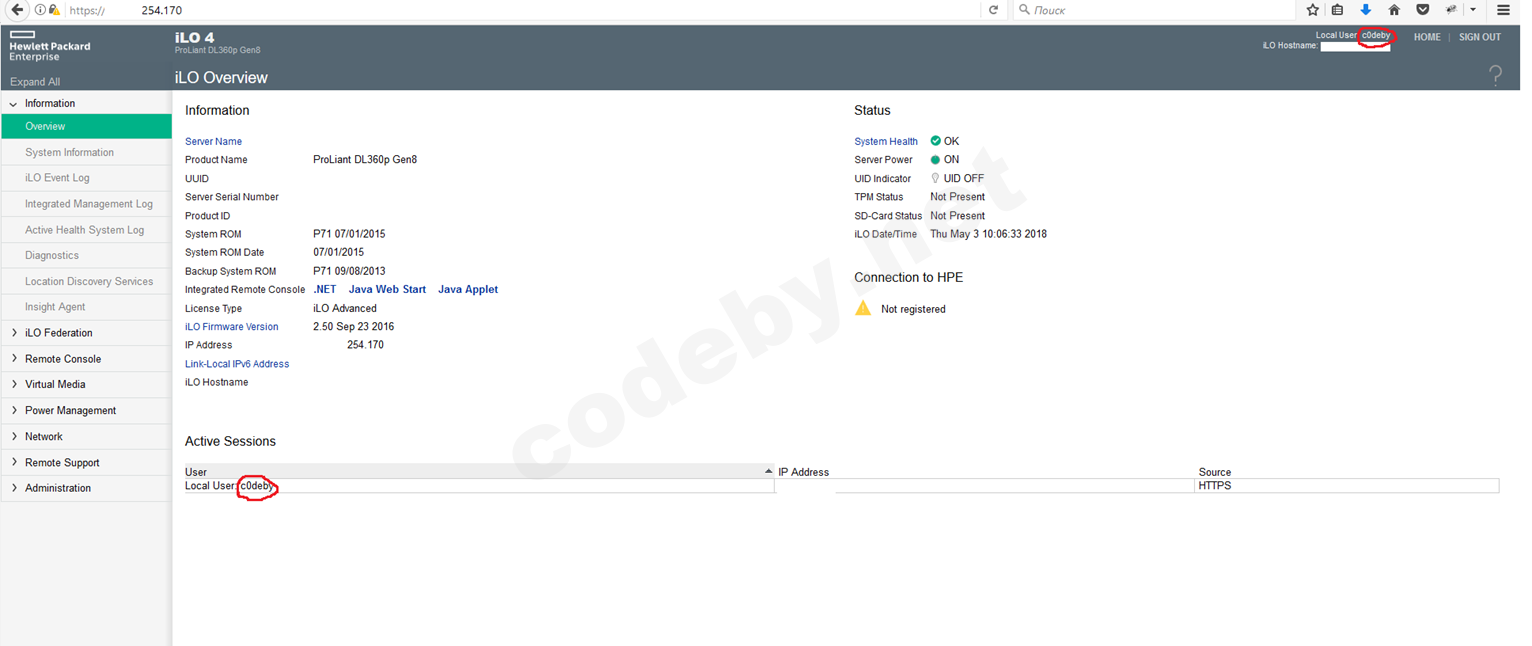
Task: Click the Hewlett Packard Enterprise logo
Action: point(49,46)
